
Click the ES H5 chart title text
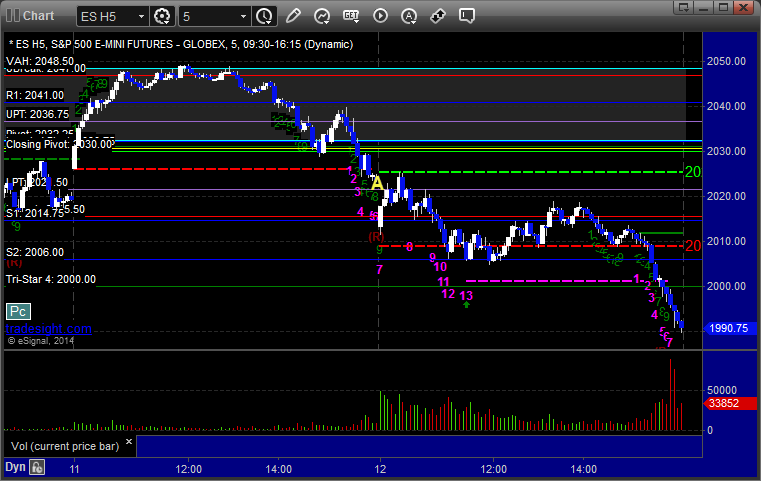tap(181, 44)
